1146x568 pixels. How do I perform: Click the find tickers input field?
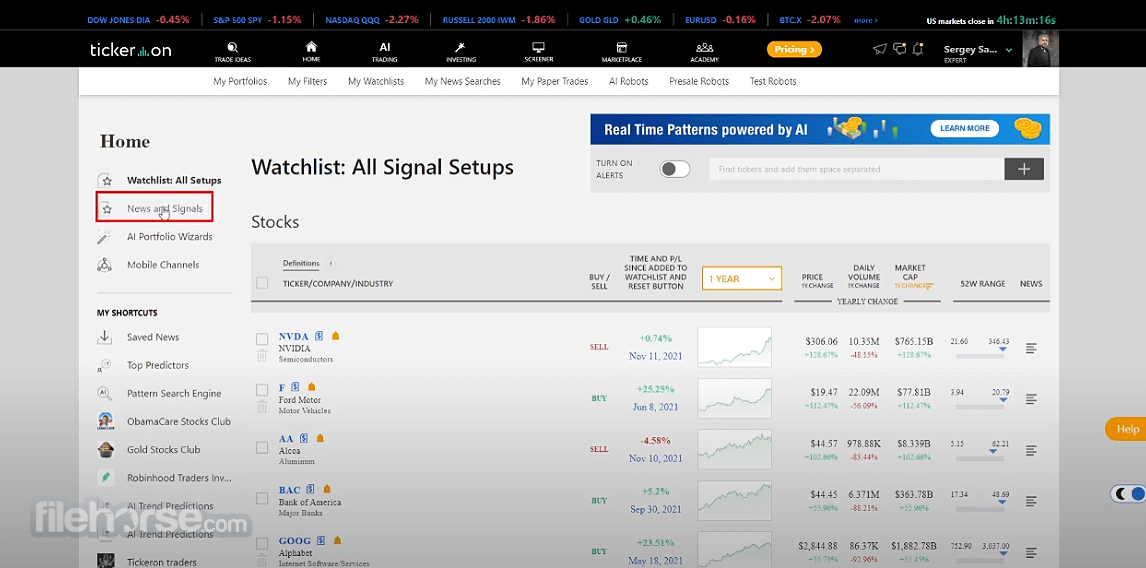857,169
